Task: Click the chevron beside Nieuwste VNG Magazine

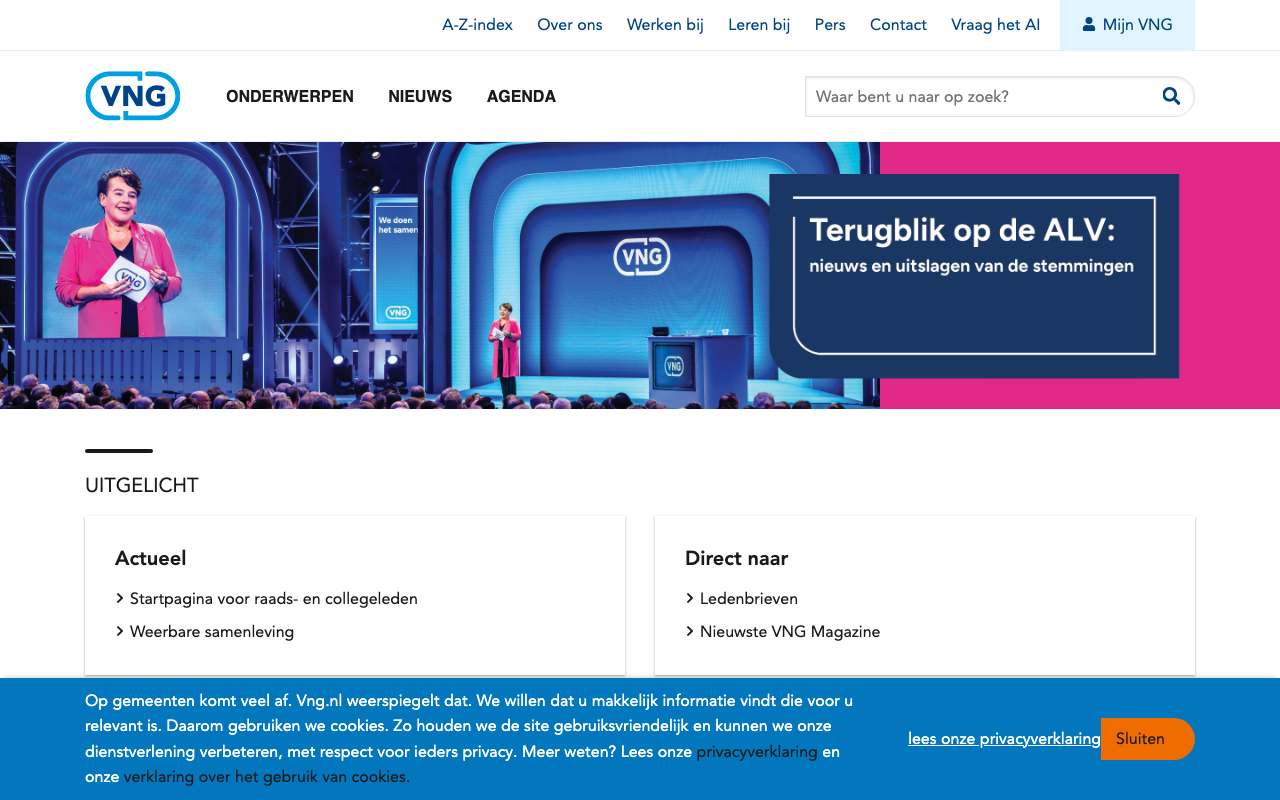Action: click(690, 631)
